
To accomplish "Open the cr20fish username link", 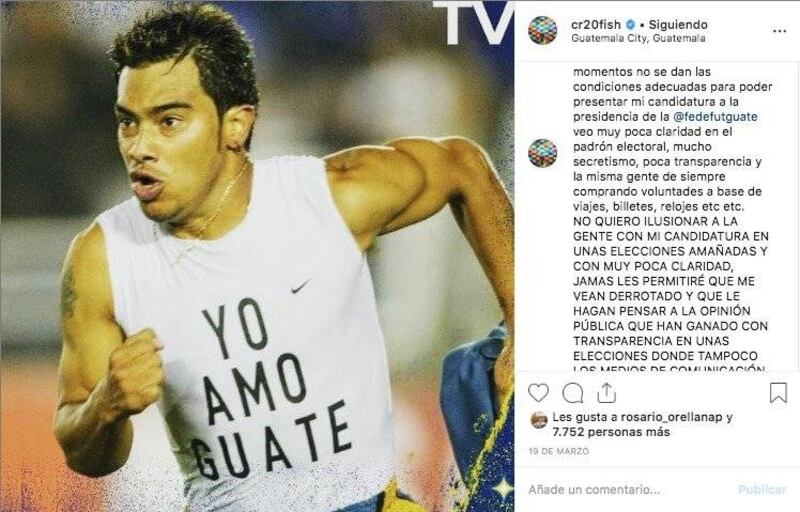I will point(596,24).
